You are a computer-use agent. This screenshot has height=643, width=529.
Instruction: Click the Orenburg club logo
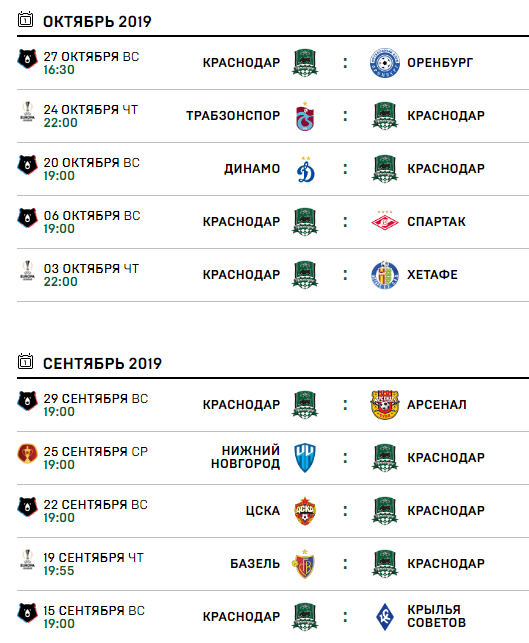click(384, 63)
